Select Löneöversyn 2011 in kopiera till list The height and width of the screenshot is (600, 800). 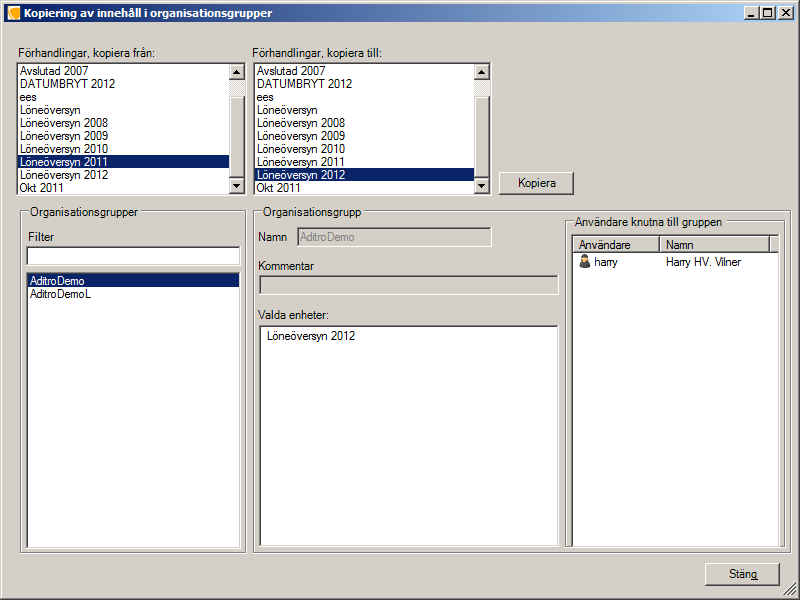tap(364, 162)
